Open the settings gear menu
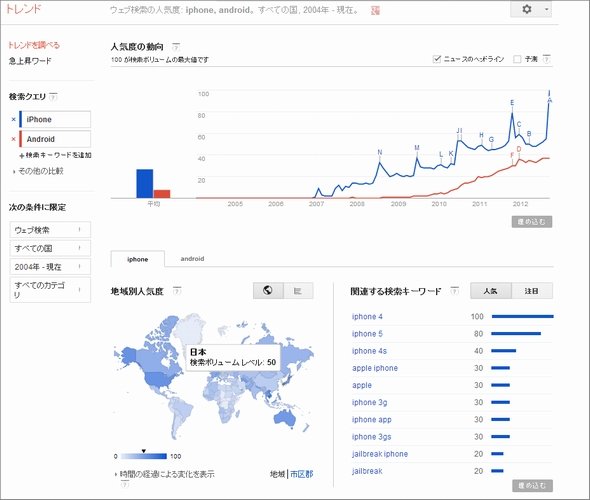This screenshot has width=590, height=500. coord(527,9)
